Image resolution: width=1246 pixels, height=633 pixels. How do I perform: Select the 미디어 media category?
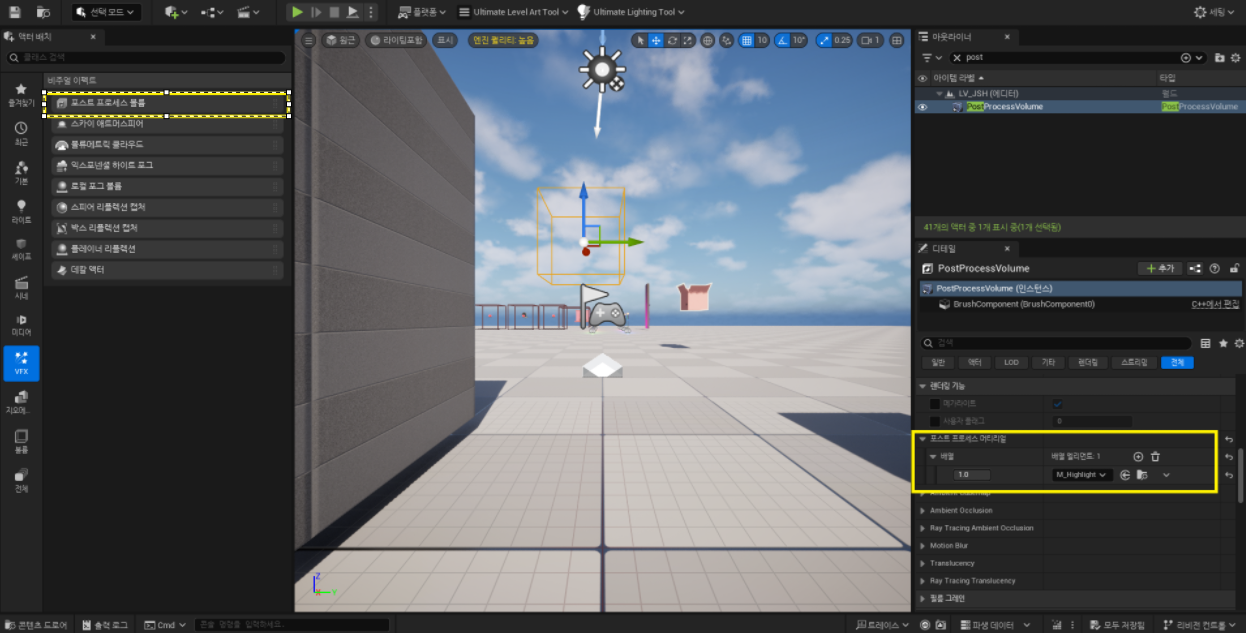point(21,324)
